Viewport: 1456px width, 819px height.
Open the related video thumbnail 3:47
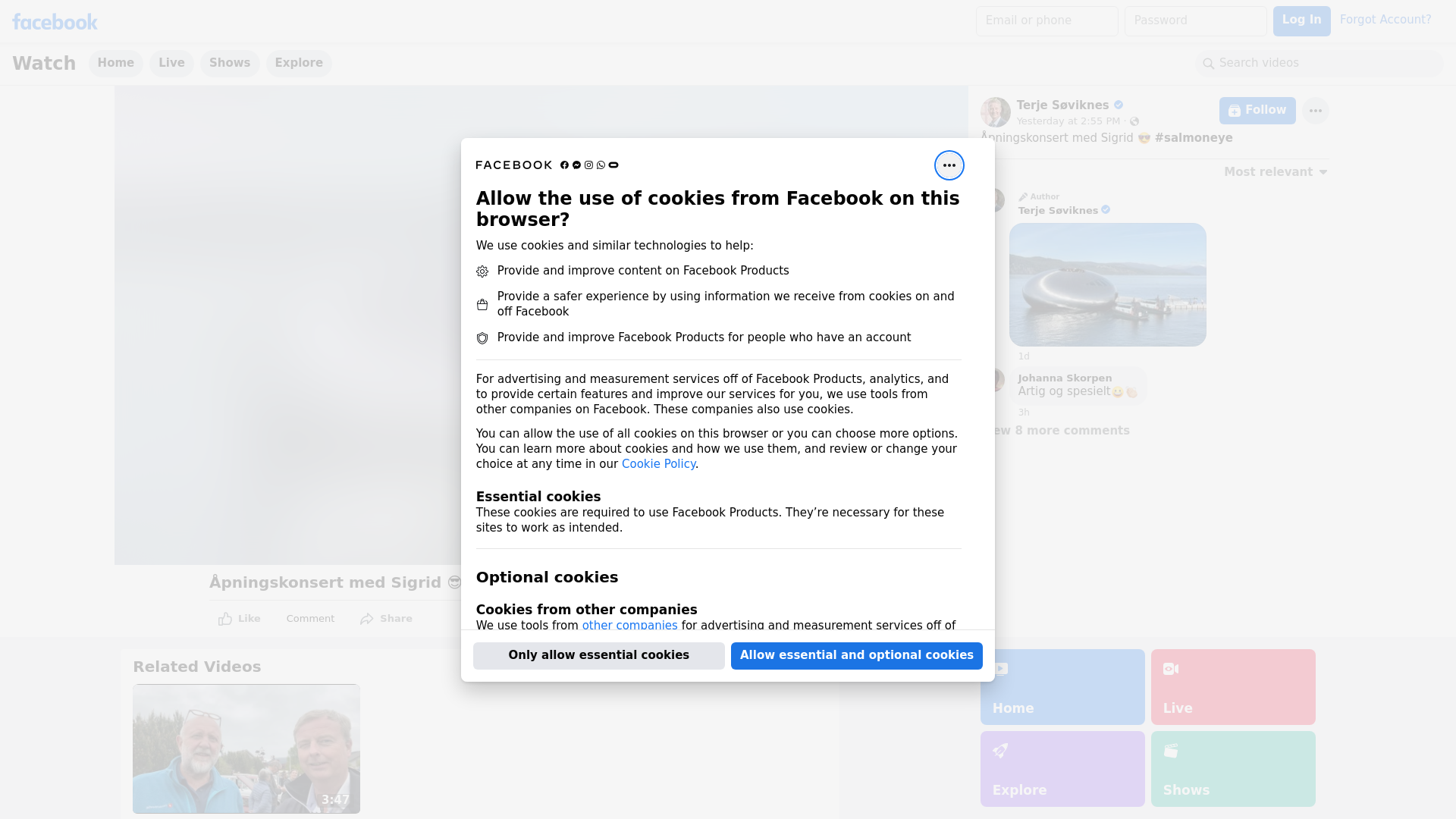pyautogui.click(x=246, y=748)
